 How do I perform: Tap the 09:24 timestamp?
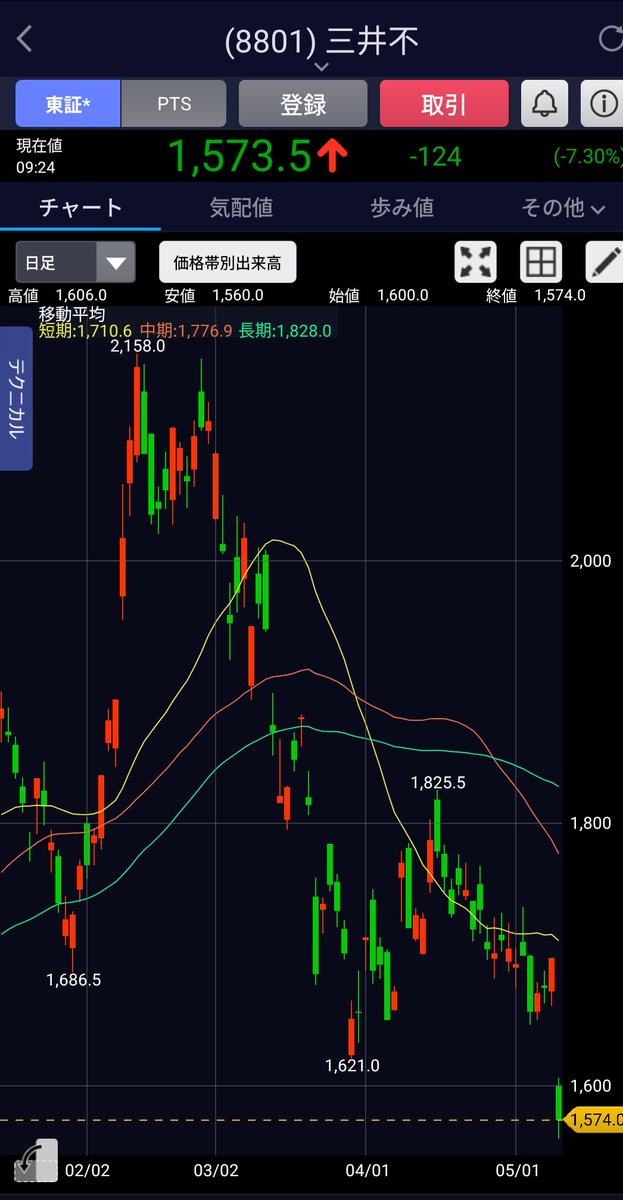click(x=35, y=168)
